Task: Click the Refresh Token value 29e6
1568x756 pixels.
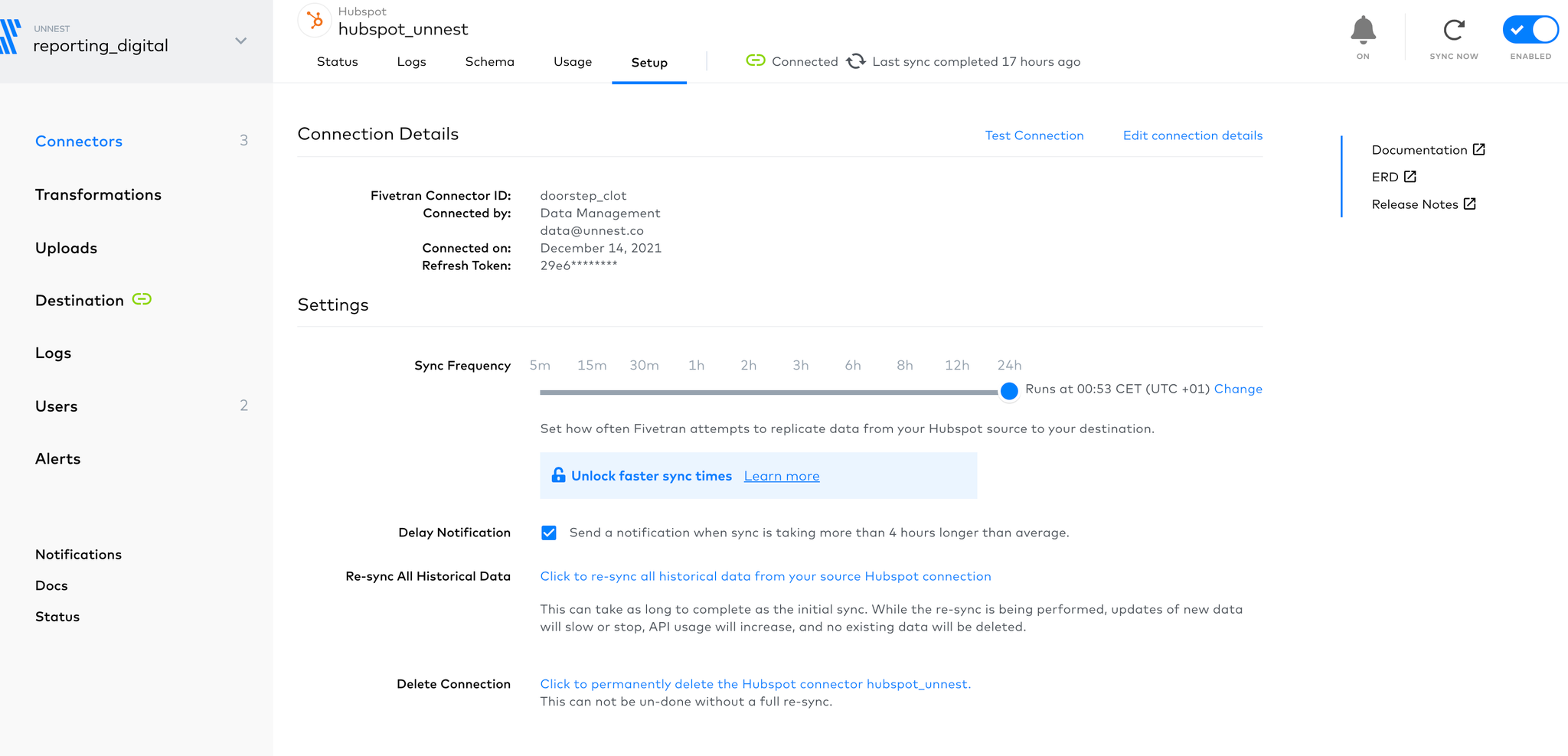Action: click(x=579, y=266)
